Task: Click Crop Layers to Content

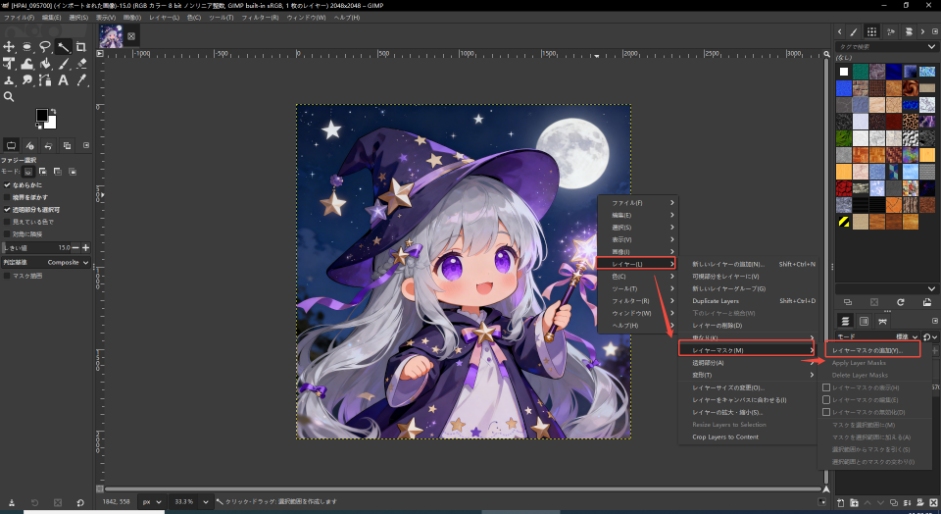Action: 725,437
